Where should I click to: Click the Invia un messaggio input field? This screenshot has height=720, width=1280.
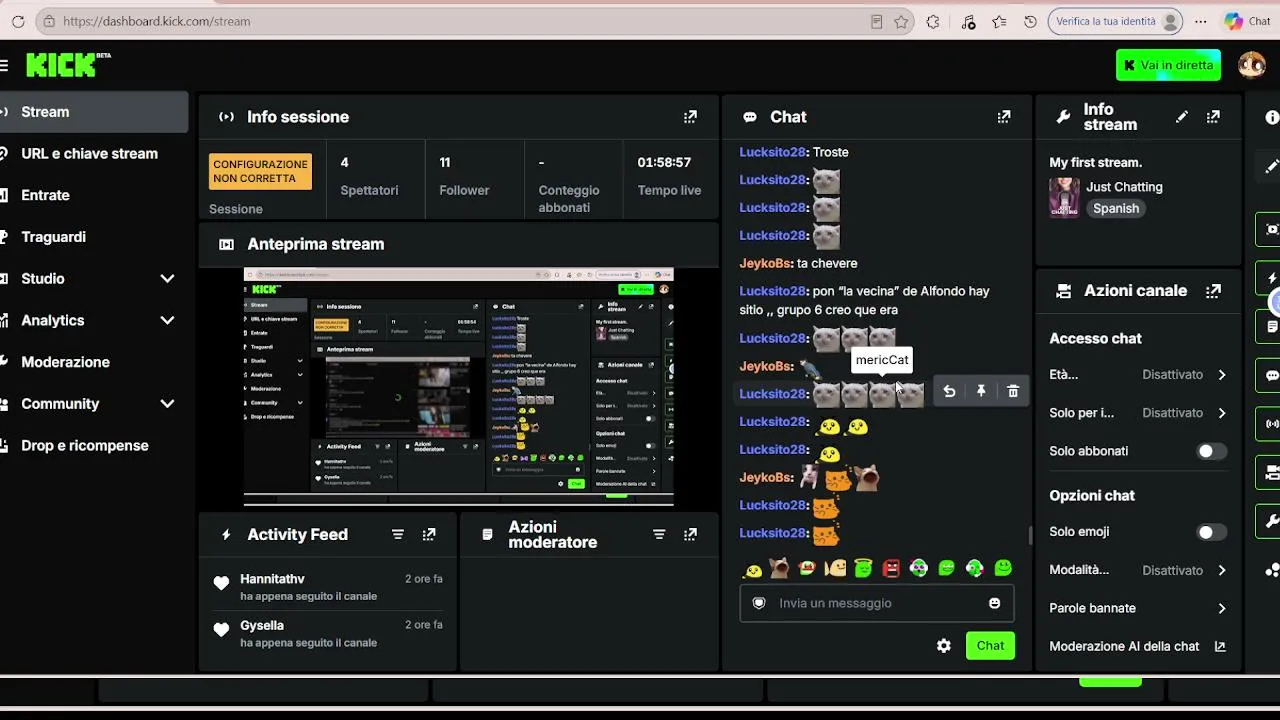pos(877,603)
